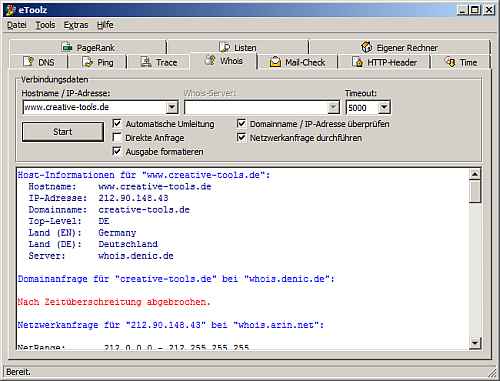The height and width of the screenshot is (381, 500).
Task: Switch to the Listen tab
Action: (238, 47)
